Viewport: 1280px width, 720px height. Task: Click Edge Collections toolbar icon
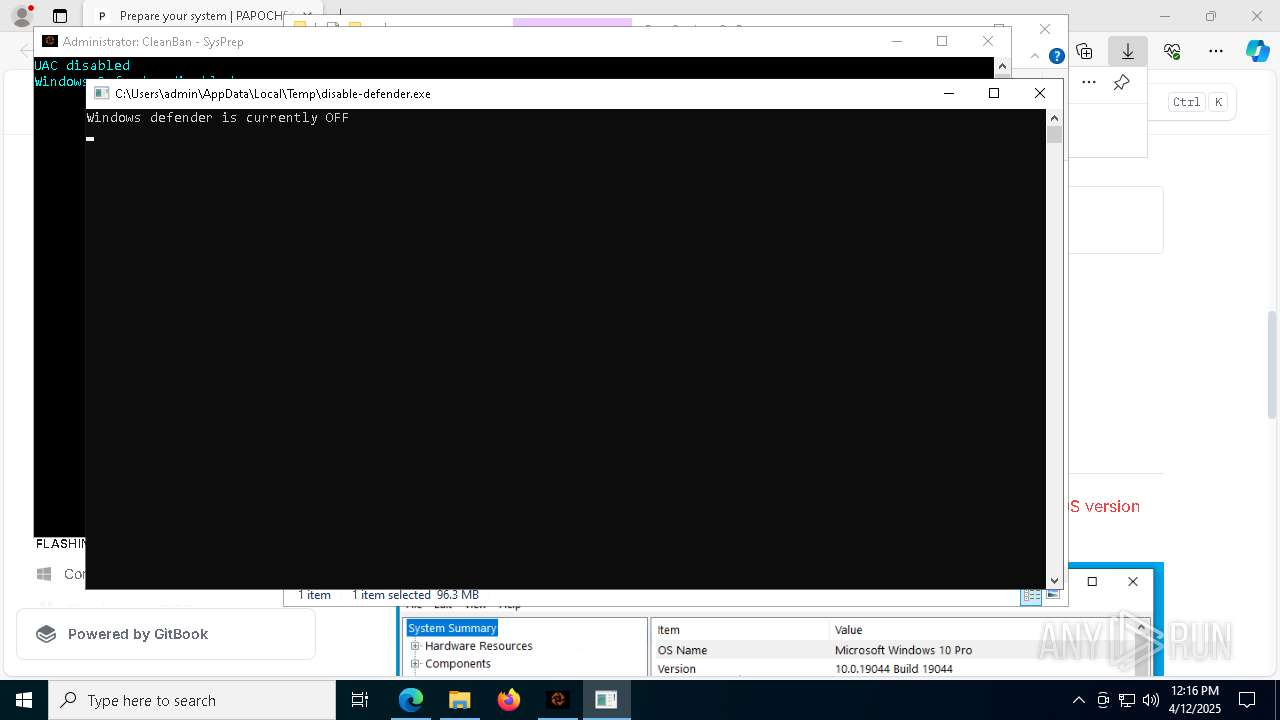pos(1085,51)
